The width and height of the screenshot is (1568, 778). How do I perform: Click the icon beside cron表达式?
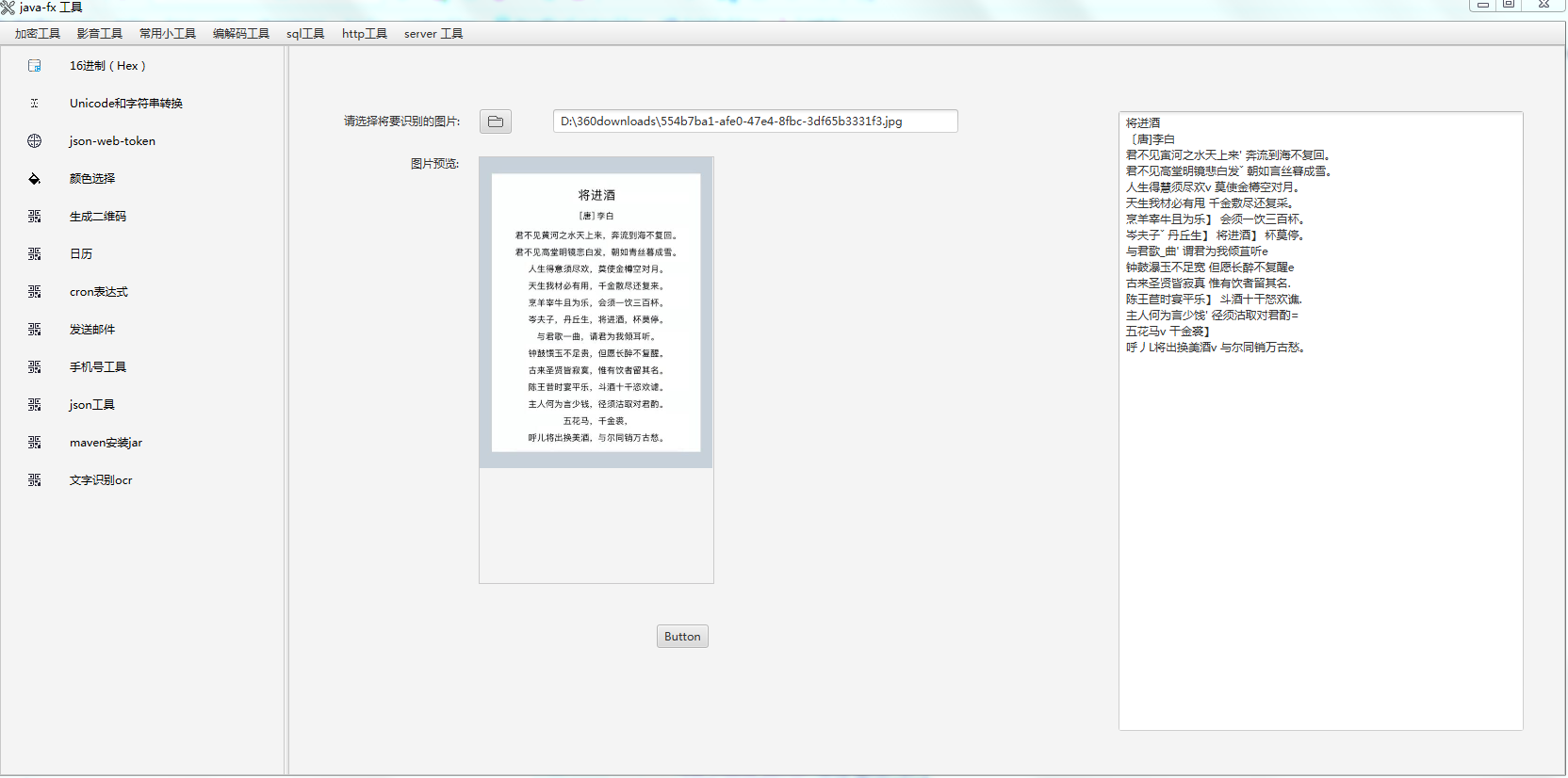coord(35,292)
